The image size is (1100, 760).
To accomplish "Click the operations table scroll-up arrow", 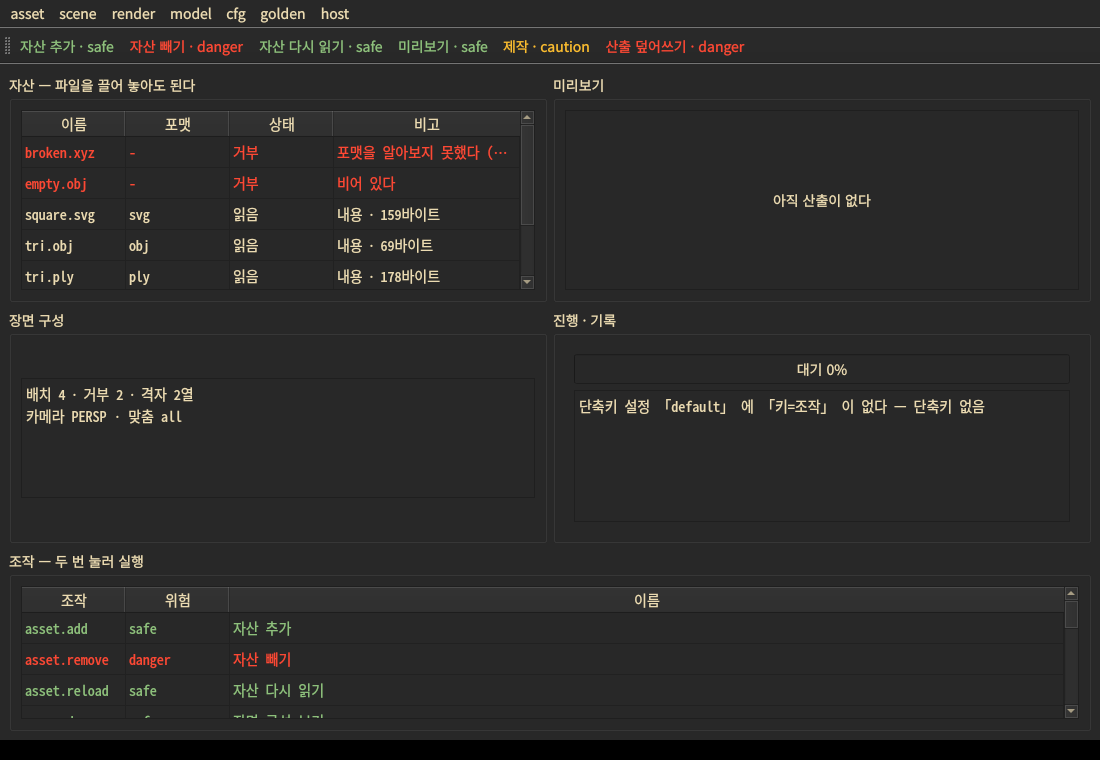I will (x=1071, y=594).
